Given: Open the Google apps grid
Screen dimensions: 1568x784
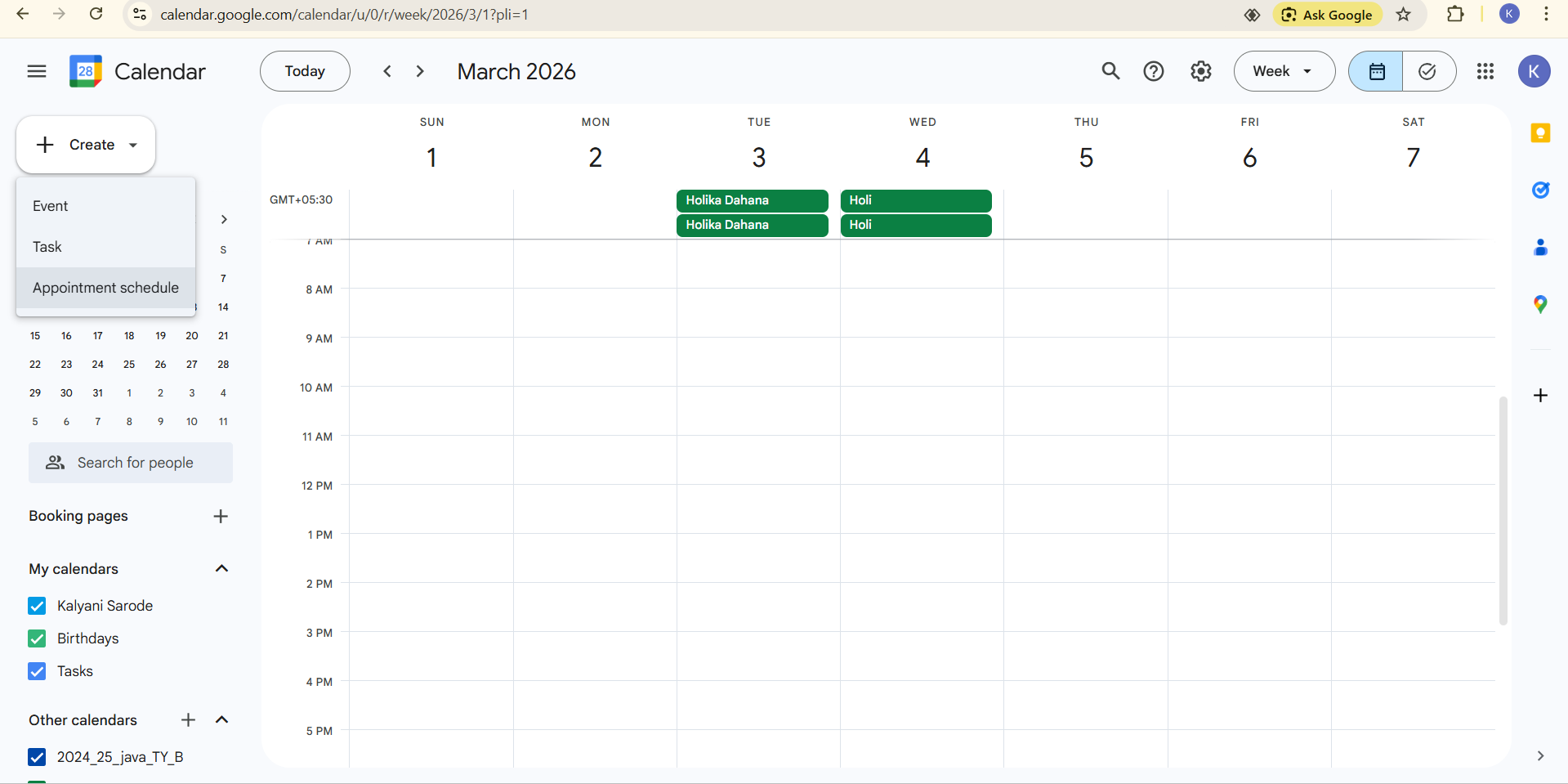Looking at the screenshot, I should click(x=1485, y=71).
